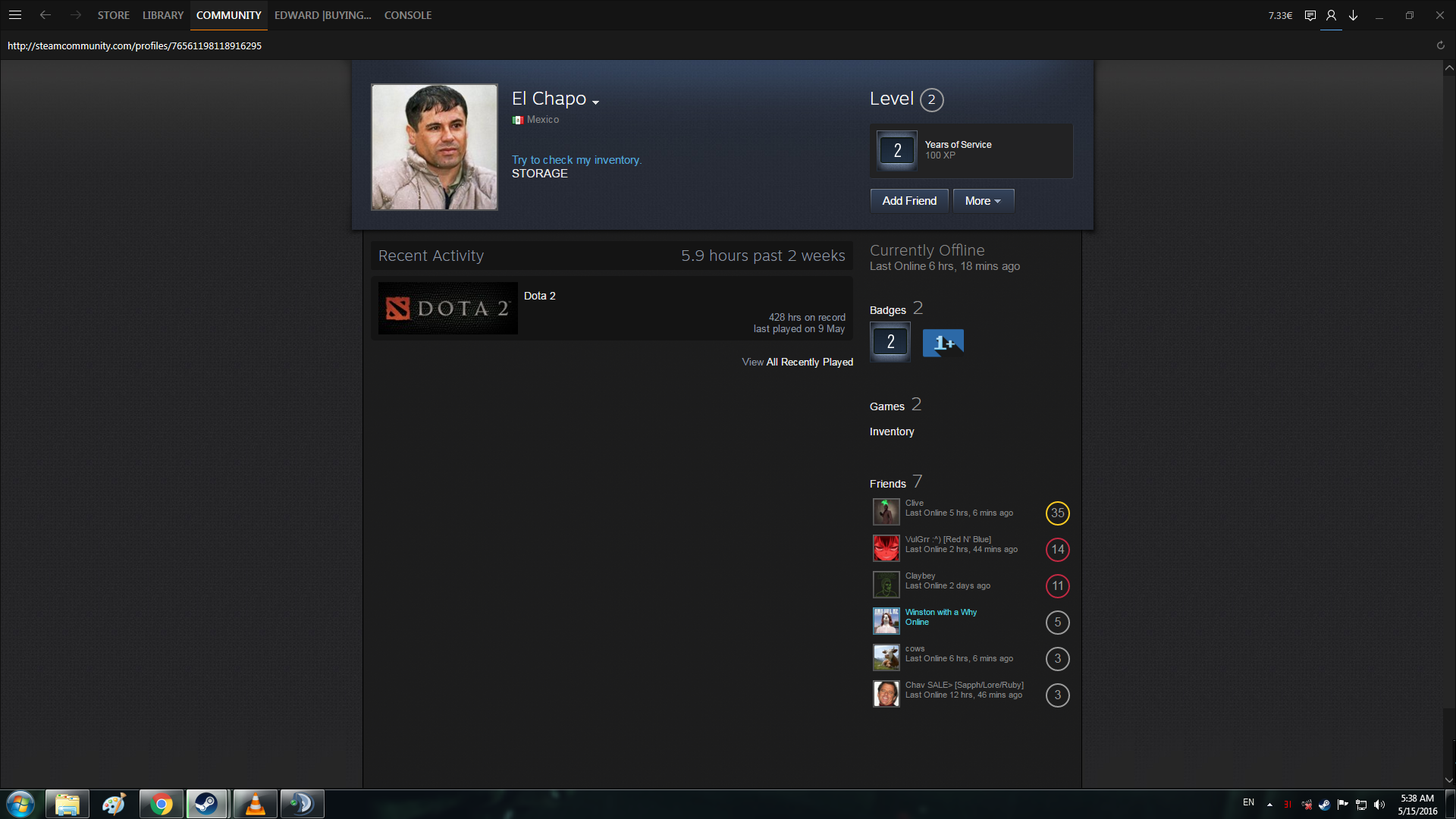Screen dimensions: 1456x819
Task: Click the Inventory link
Action: click(x=891, y=431)
